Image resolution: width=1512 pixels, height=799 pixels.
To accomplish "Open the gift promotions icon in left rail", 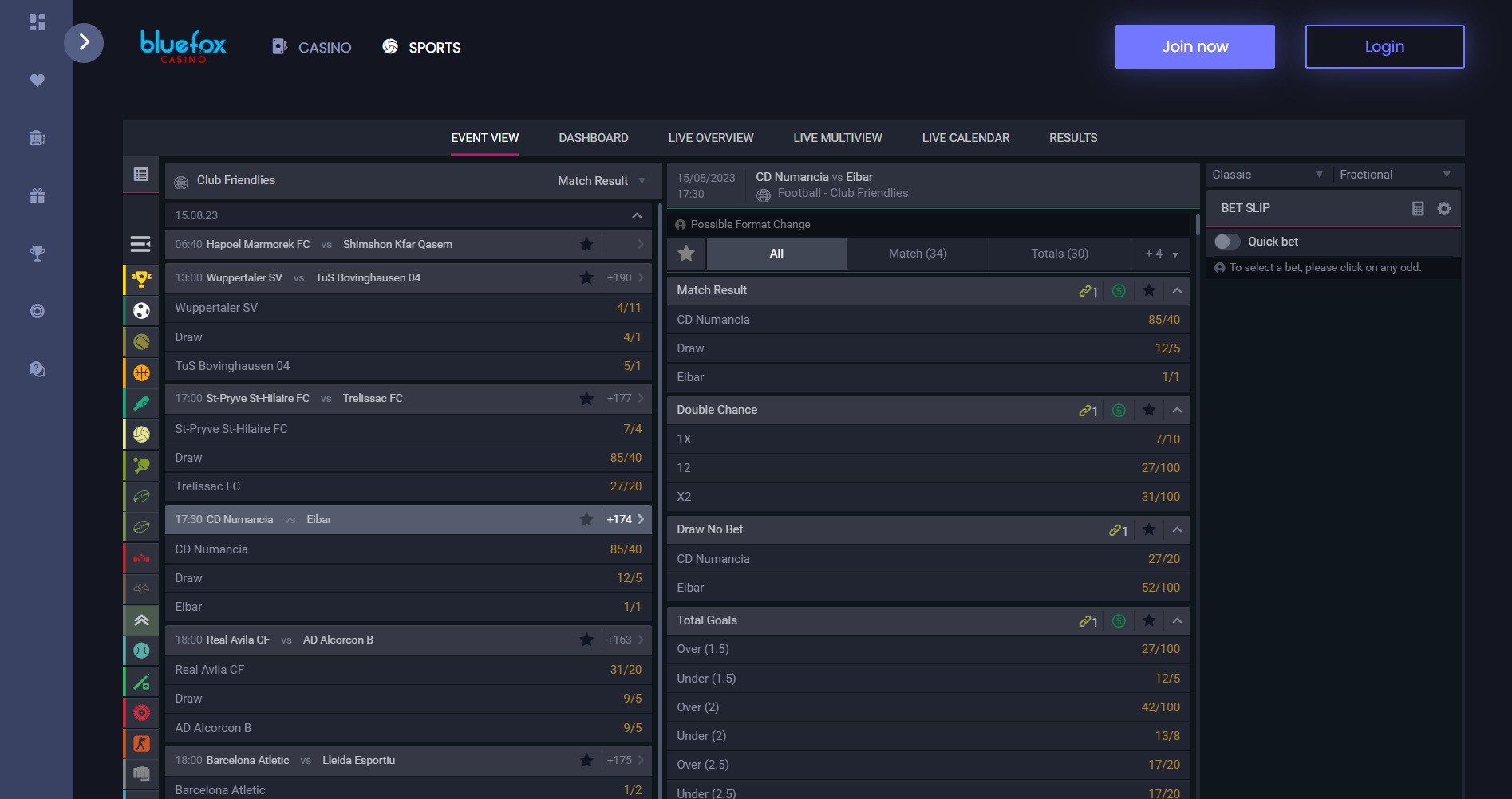I will pyautogui.click(x=37, y=195).
